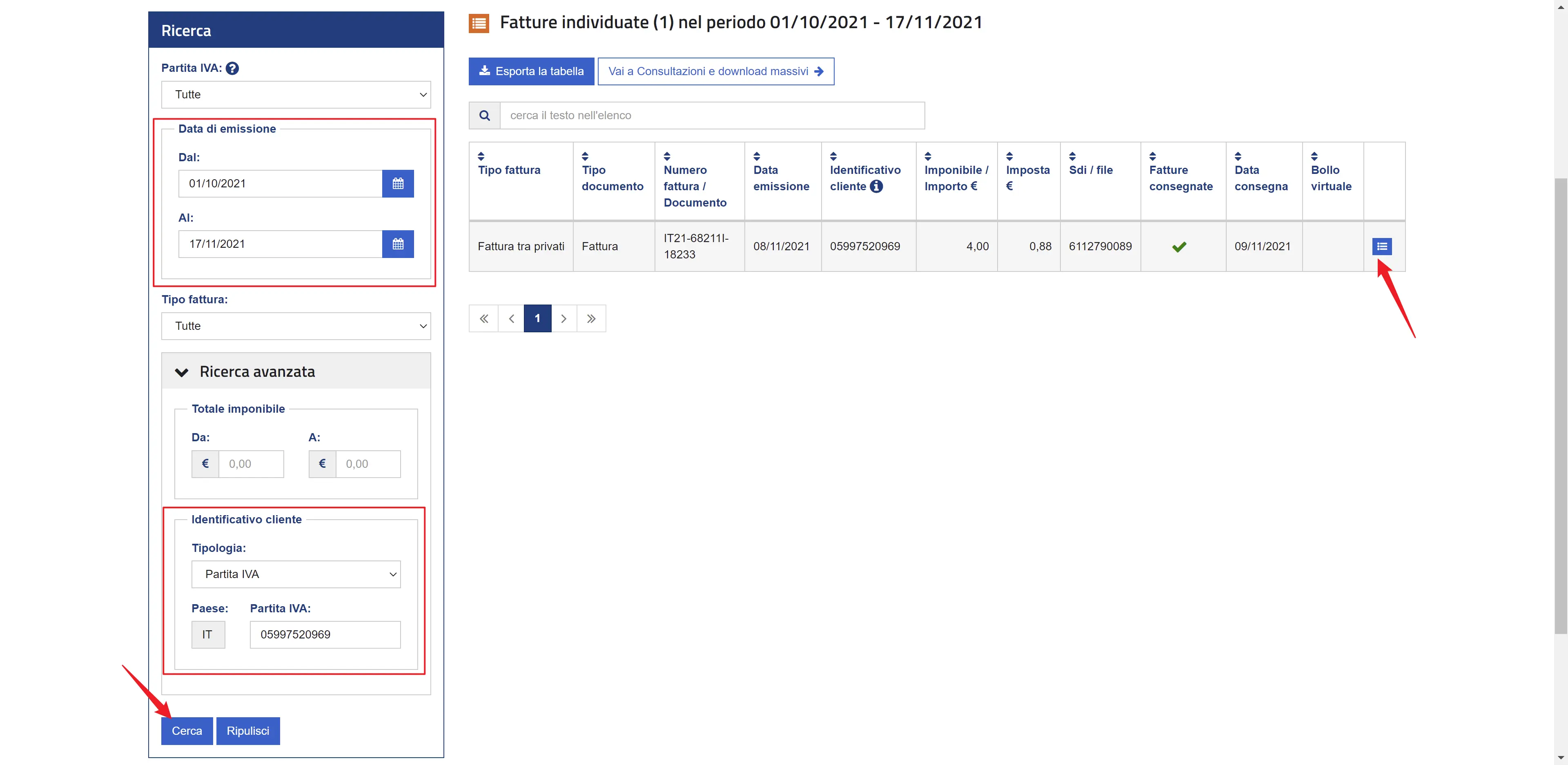Click the 'cerca il testo nell'elenco' field
Image resolution: width=1568 pixels, height=765 pixels.
(712, 116)
